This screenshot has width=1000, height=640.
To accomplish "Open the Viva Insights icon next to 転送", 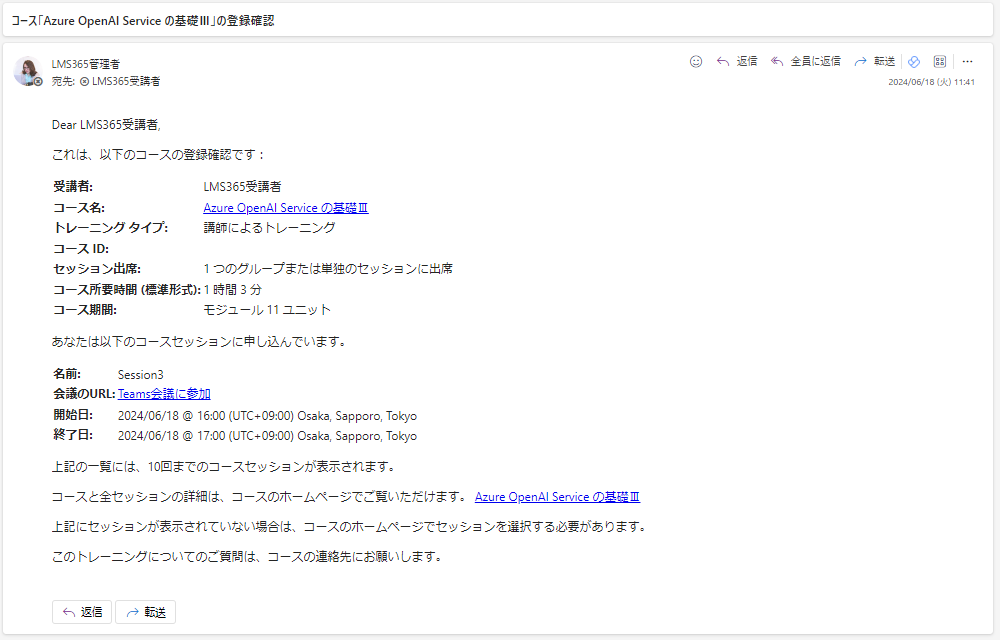I will 914,61.
